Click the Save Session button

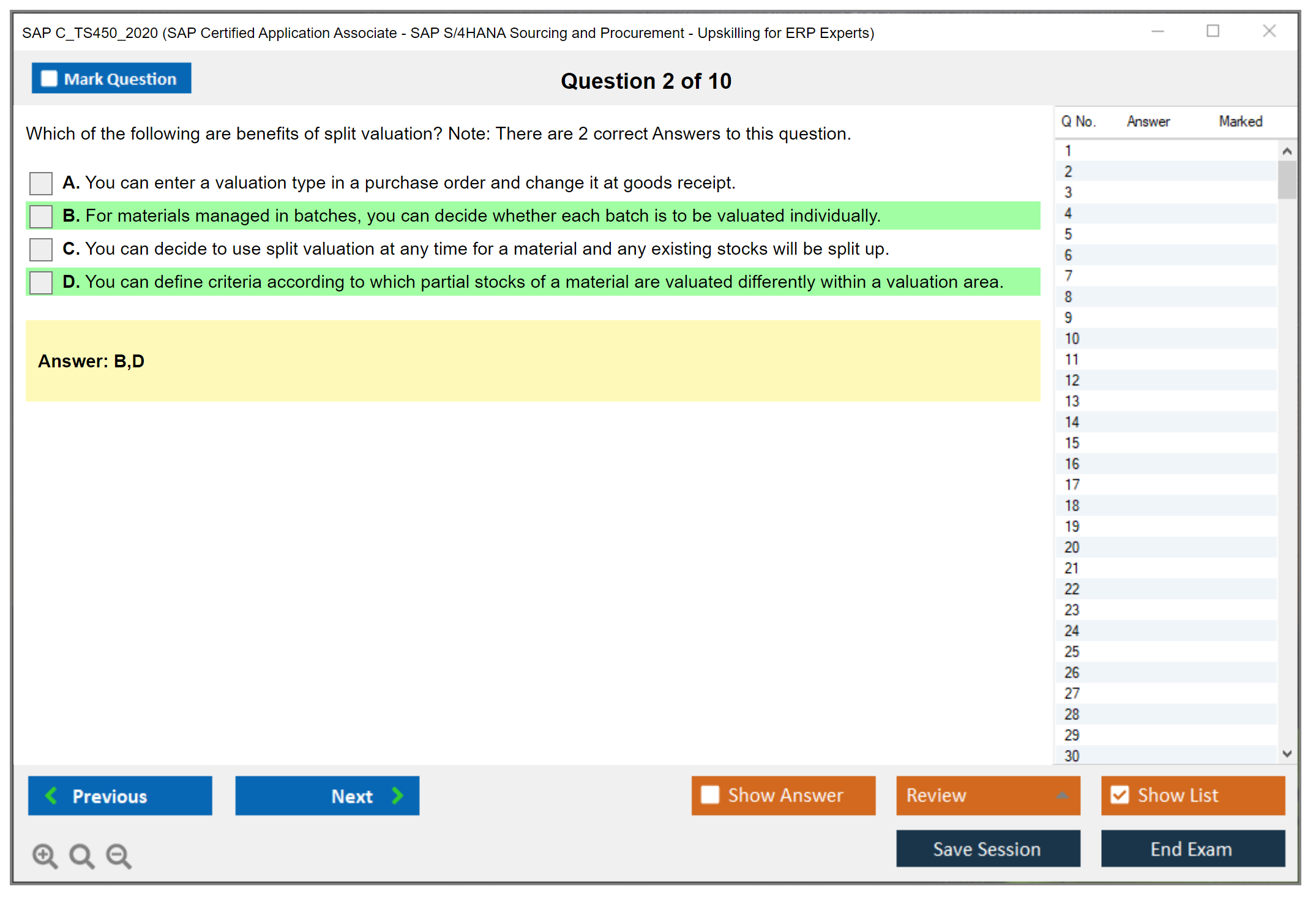pos(987,849)
